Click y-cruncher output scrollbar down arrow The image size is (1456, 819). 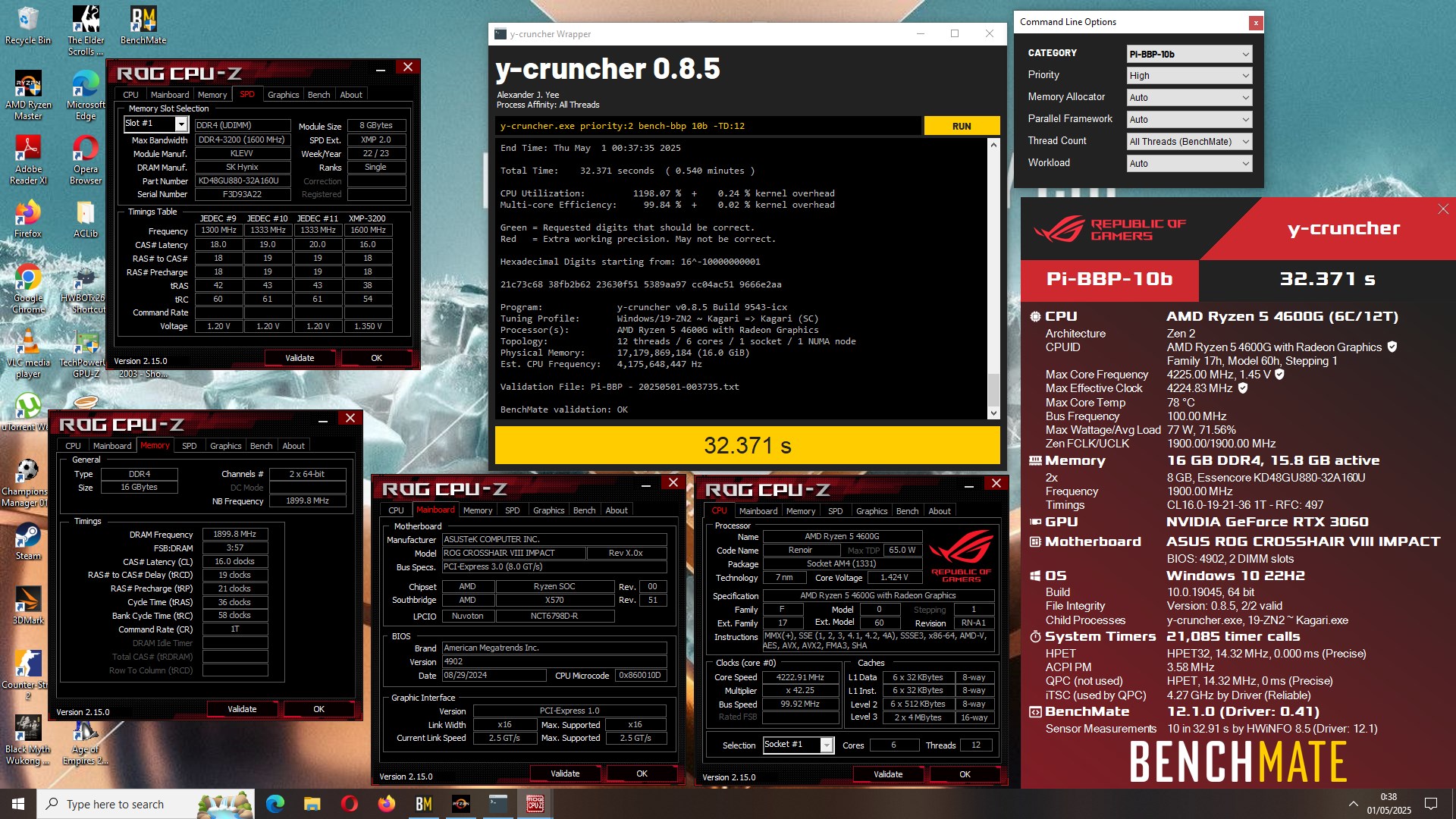tap(993, 413)
